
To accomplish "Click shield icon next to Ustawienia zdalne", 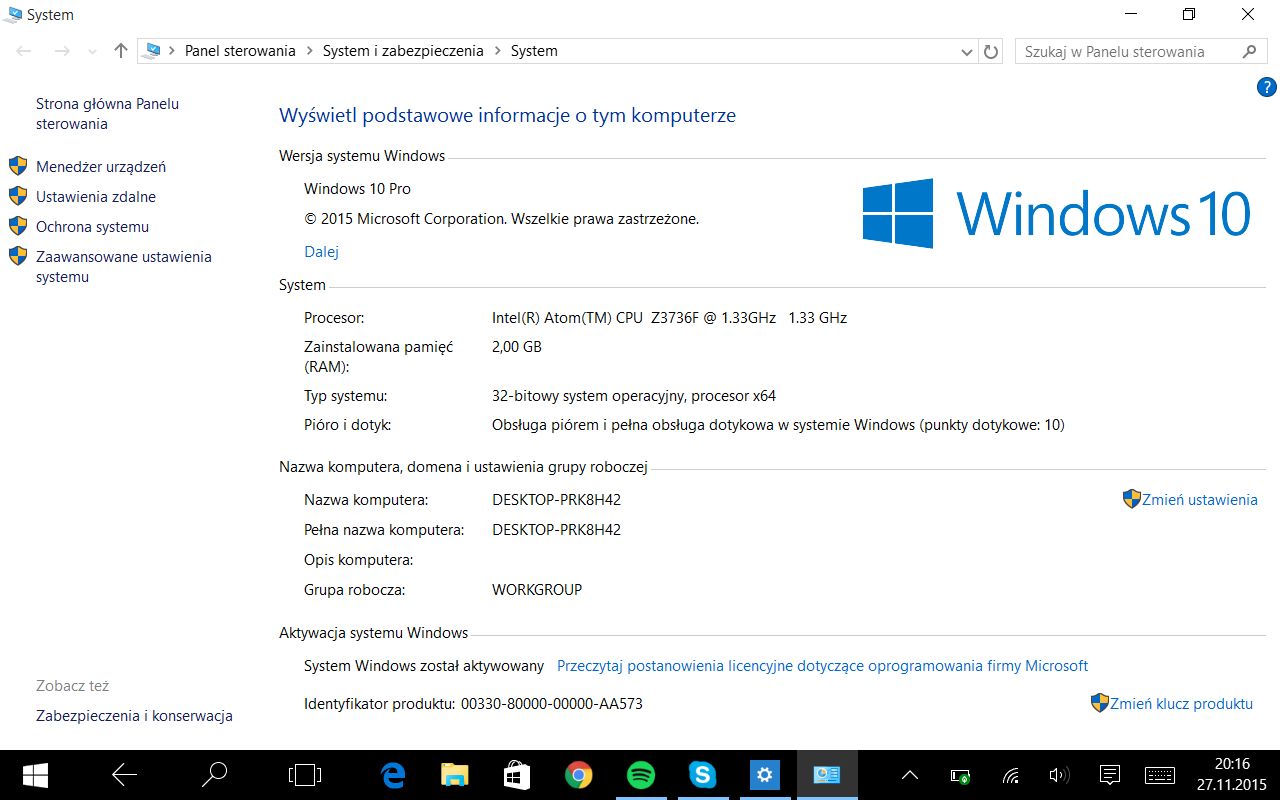I will coord(18,196).
